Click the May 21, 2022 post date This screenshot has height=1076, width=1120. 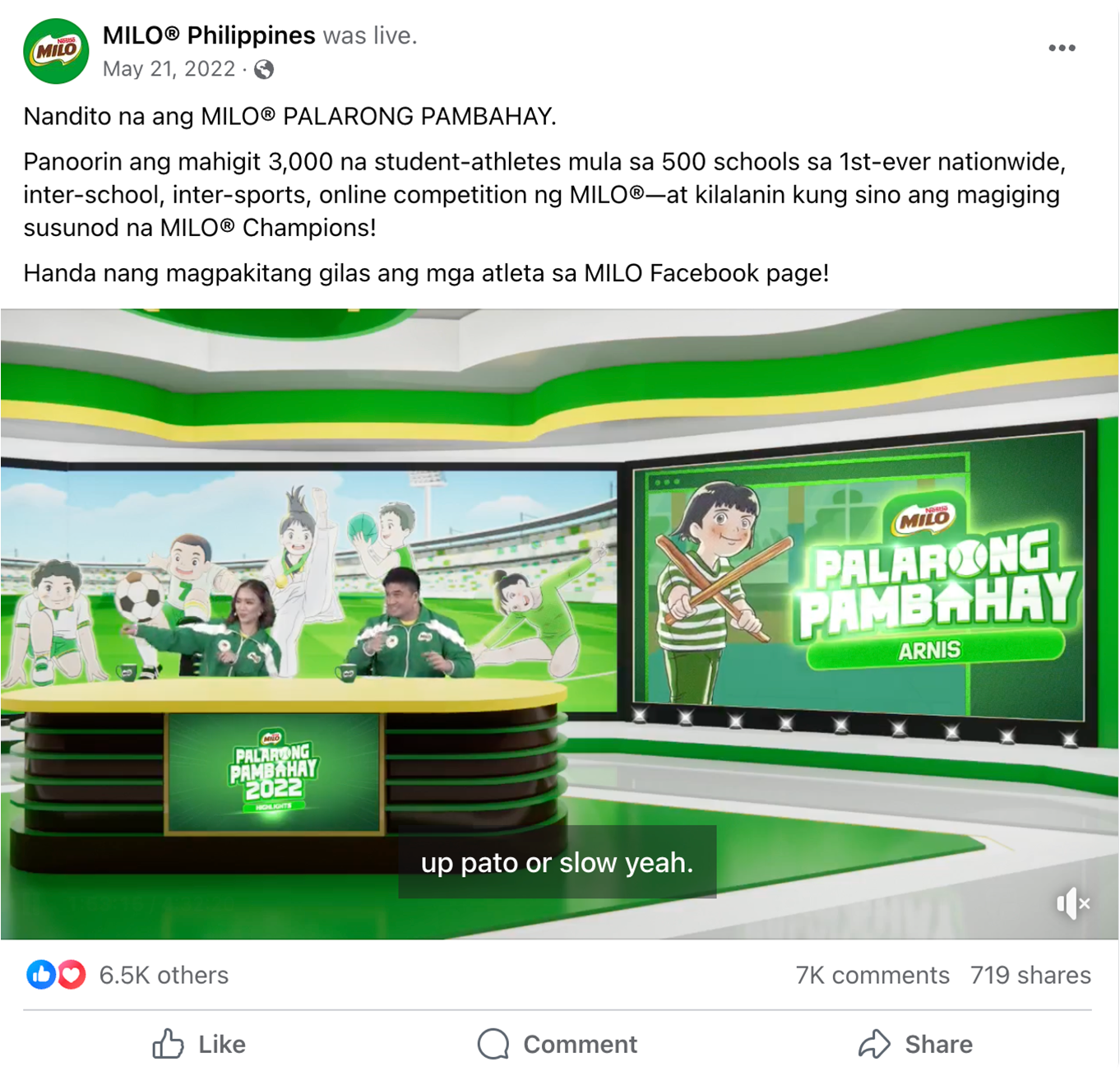click(x=169, y=69)
